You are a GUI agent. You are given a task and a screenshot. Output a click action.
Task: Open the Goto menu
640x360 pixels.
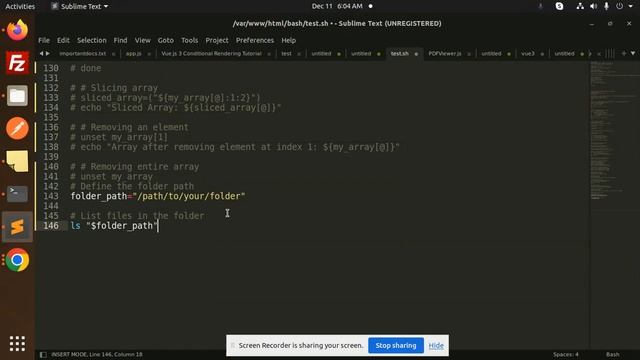point(165,40)
